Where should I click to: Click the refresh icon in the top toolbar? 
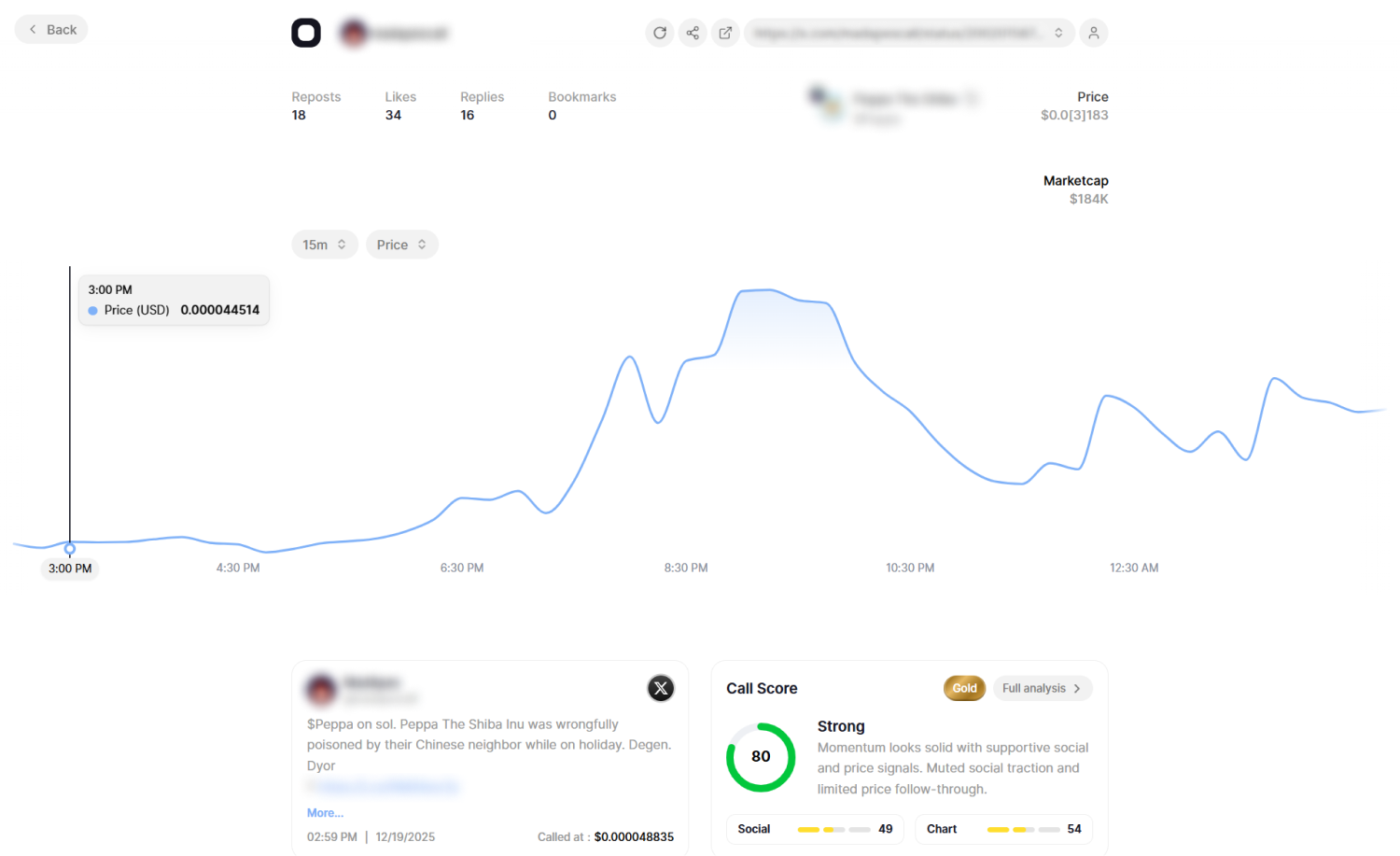pyautogui.click(x=660, y=33)
